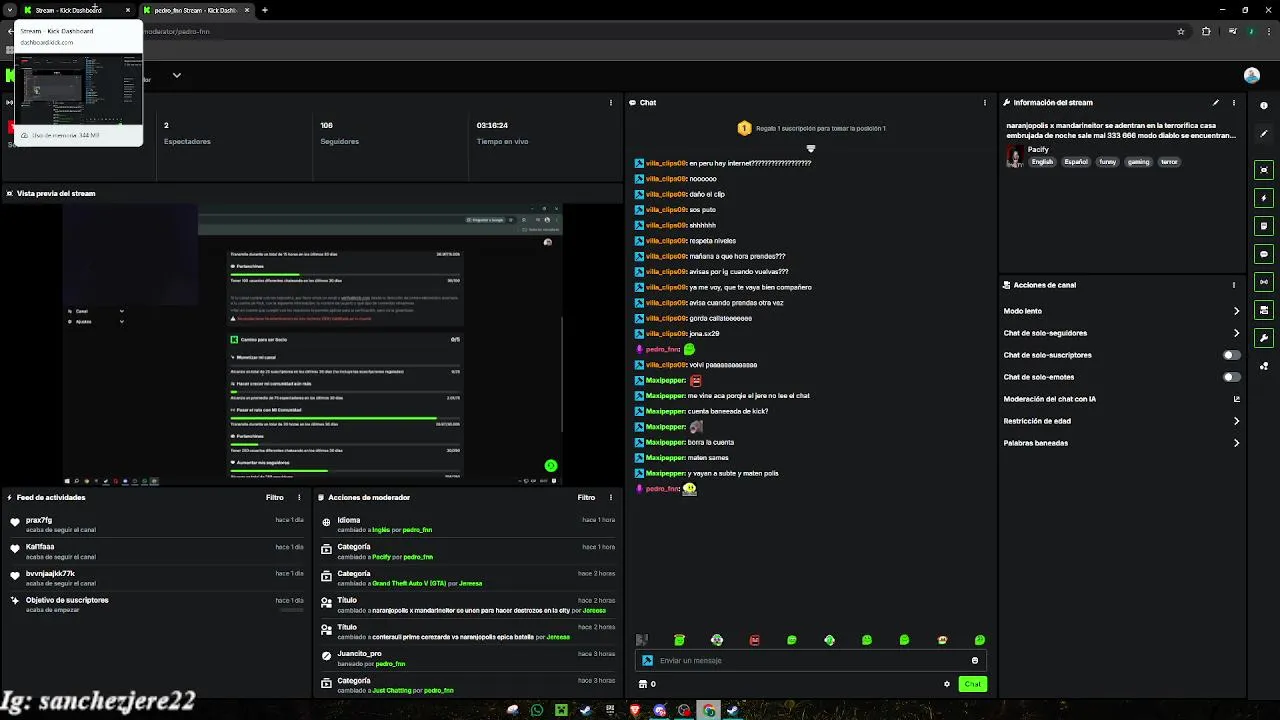Open WhatsApp from the taskbar
The height and width of the screenshot is (720, 1280).
point(537,710)
